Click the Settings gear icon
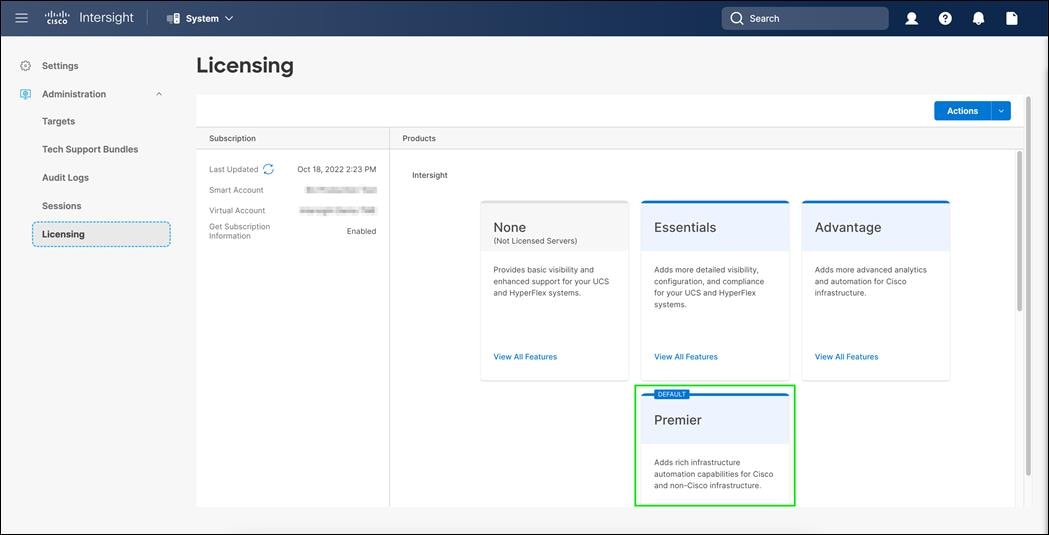Screen dimensions: 1049x535 pos(25,66)
